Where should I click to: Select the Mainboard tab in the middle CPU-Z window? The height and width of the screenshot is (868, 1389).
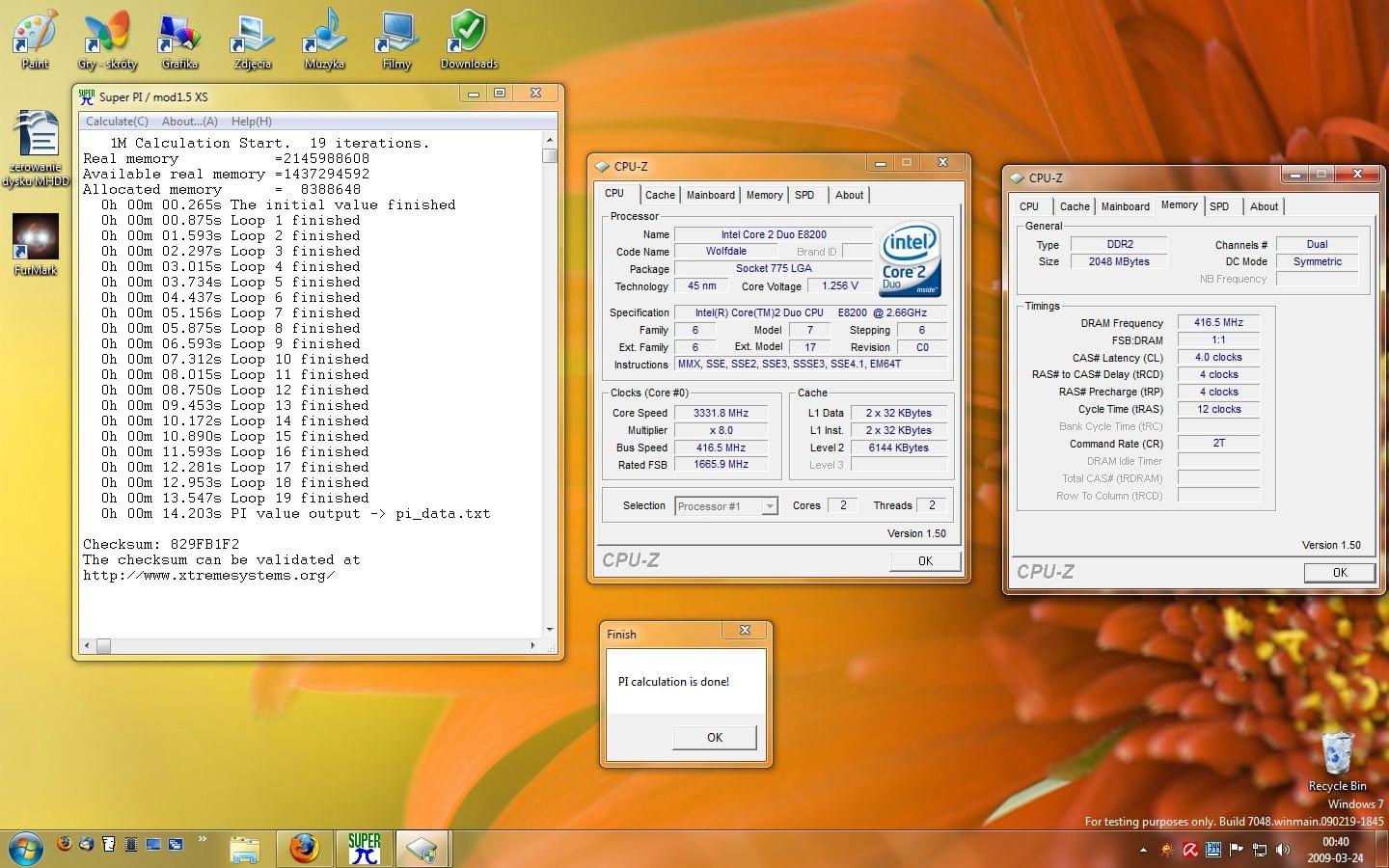pyautogui.click(x=711, y=195)
